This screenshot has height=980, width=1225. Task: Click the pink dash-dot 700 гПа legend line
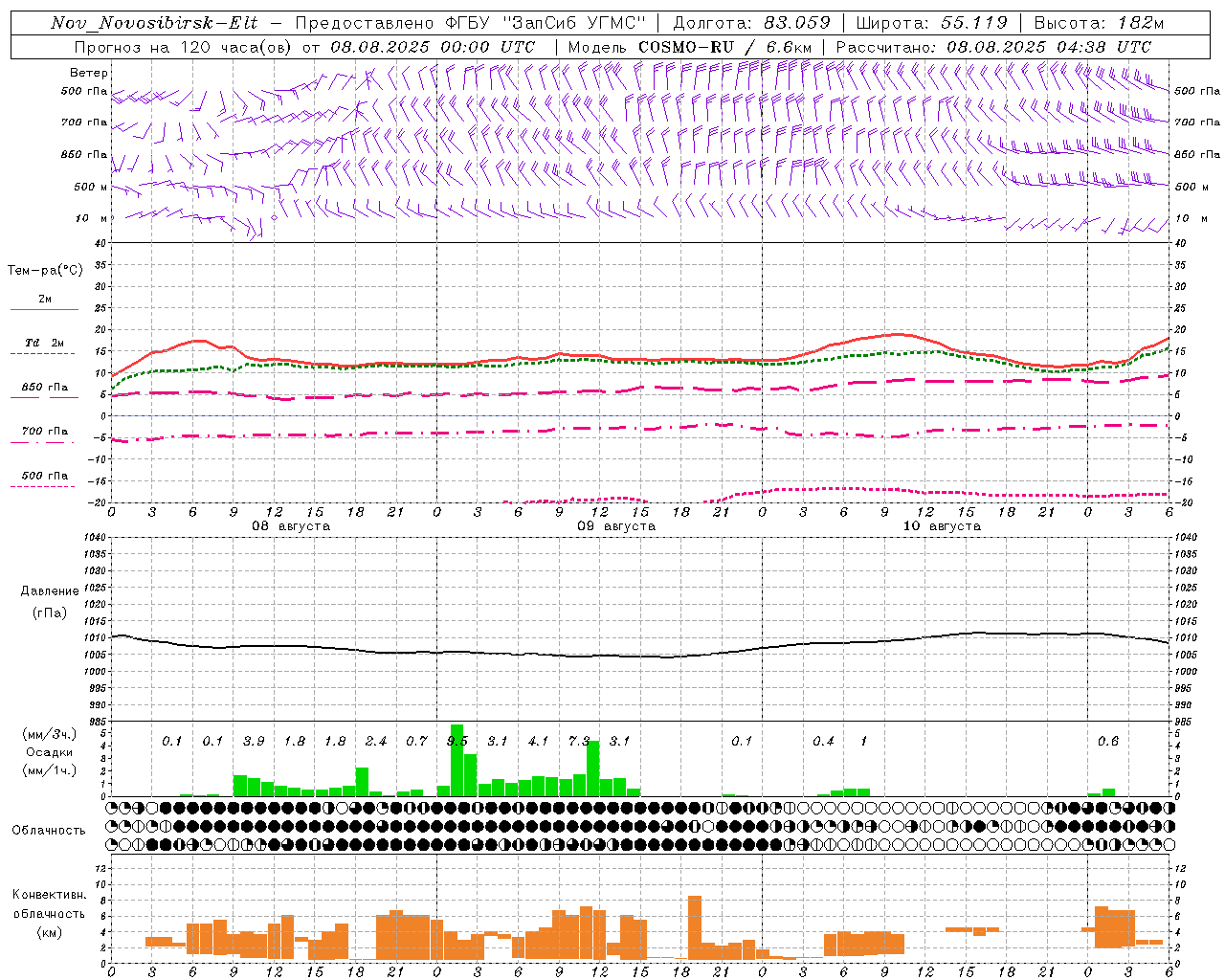pyautogui.click(x=42, y=442)
